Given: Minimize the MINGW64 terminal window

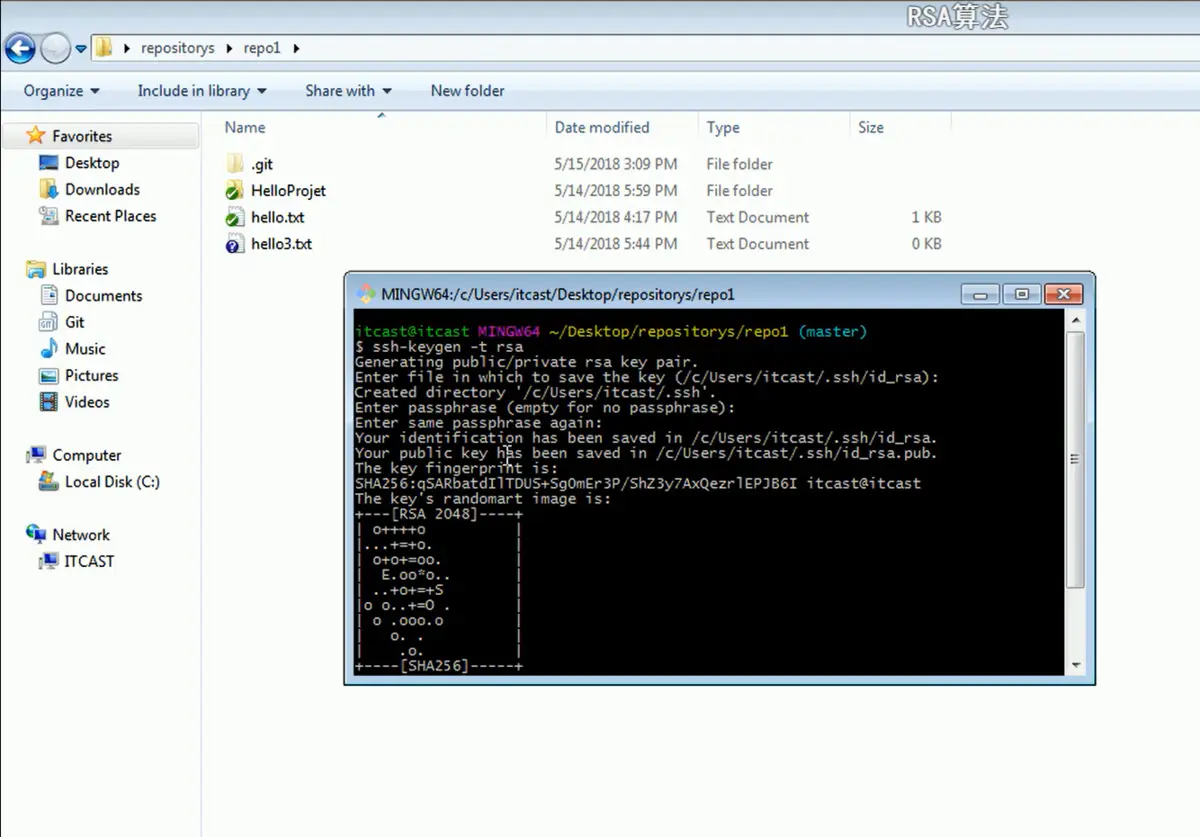Looking at the screenshot, I should [980, 294].
